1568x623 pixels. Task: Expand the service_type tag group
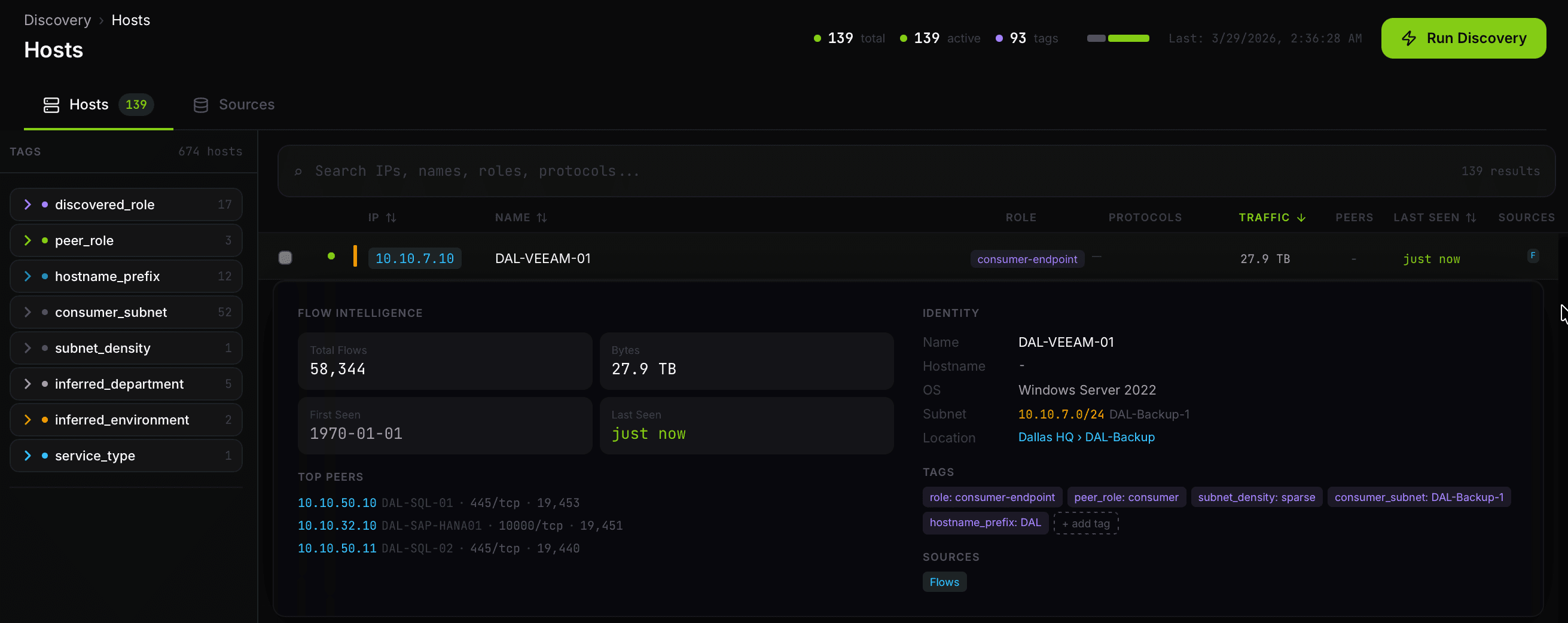click(x=28, y=456)
